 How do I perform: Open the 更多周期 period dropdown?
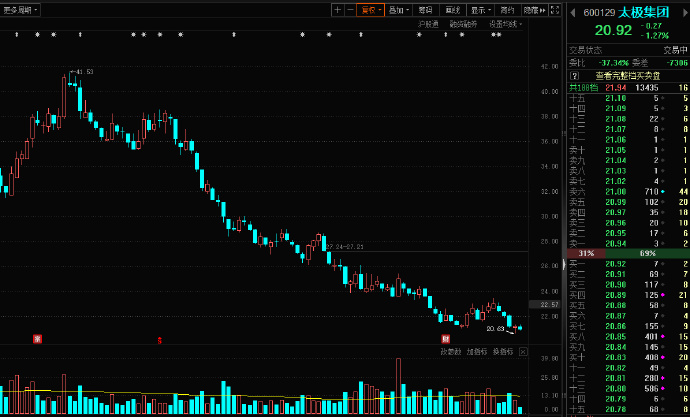(x=20, y=10)
